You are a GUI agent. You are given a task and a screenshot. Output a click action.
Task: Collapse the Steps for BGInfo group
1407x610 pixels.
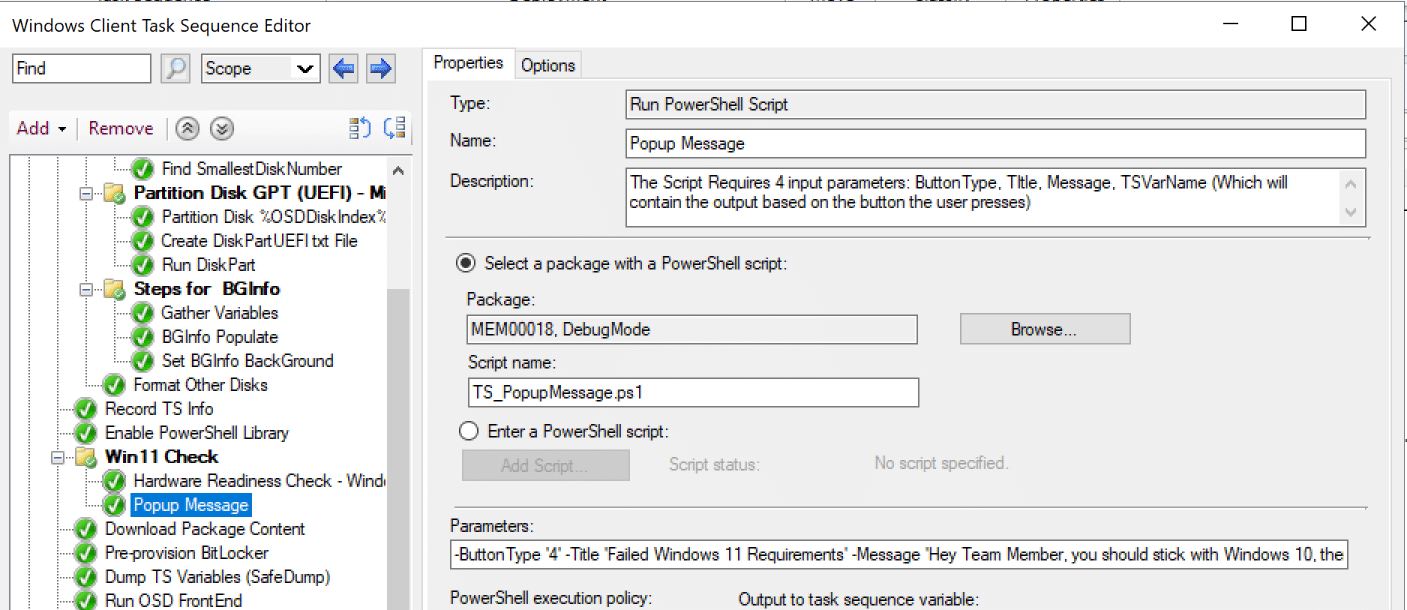click(x=87, y=289)
